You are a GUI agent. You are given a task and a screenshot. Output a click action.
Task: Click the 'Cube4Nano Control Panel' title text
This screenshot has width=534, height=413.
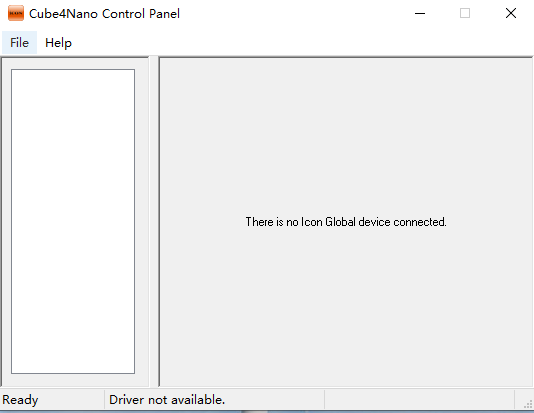click(104, 14)
